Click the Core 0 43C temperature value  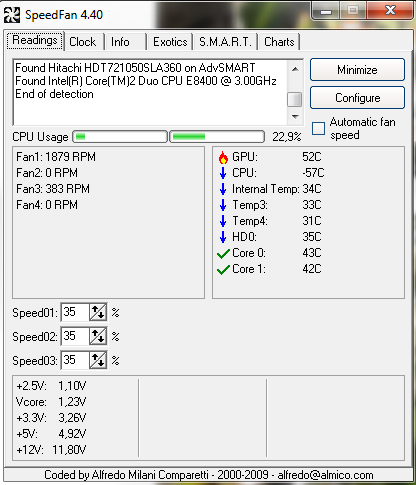point(312,253)
